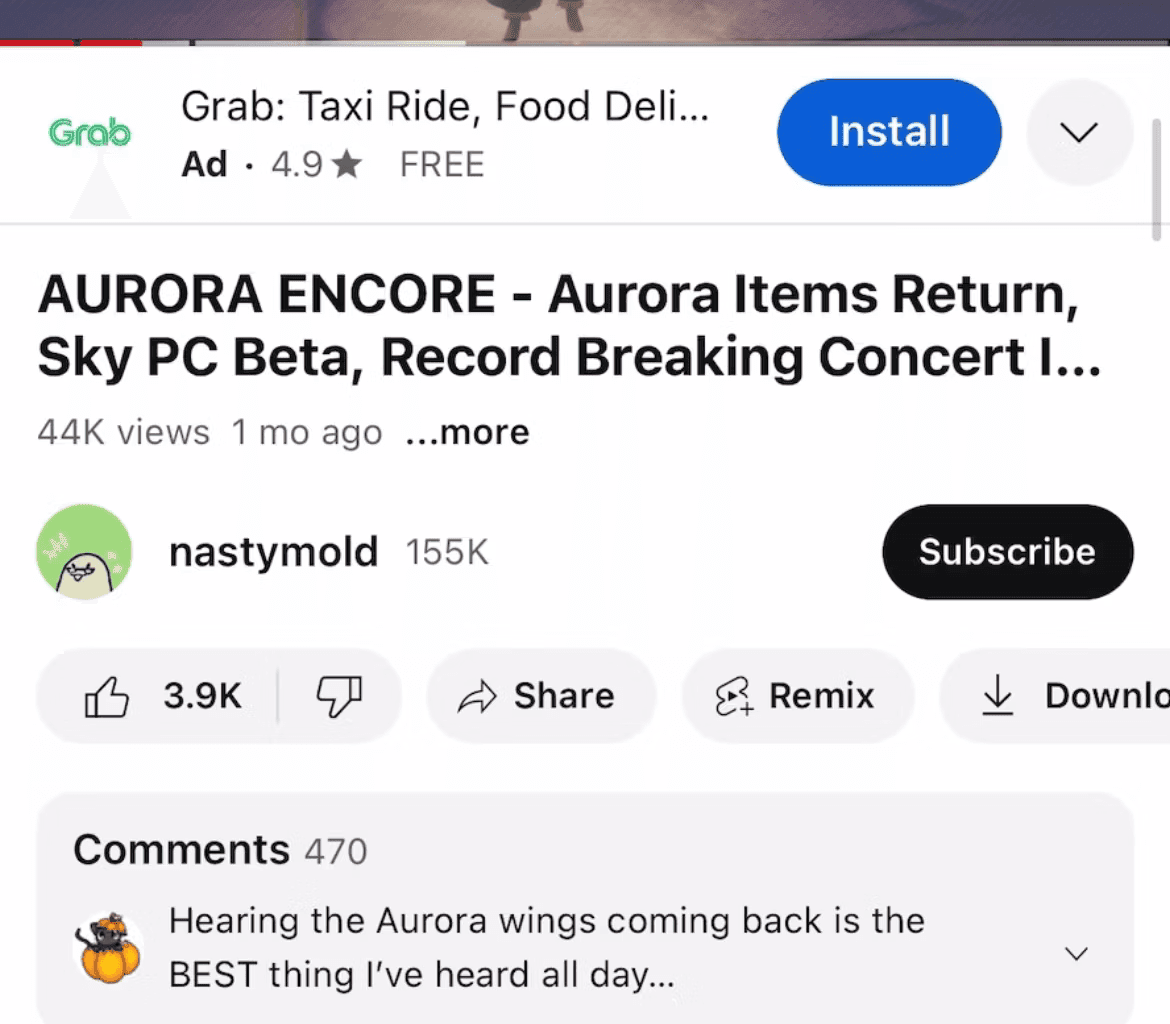Open nastymold channel avatar
This screenshot has width=1170, height=1024.
pos(84,552)
